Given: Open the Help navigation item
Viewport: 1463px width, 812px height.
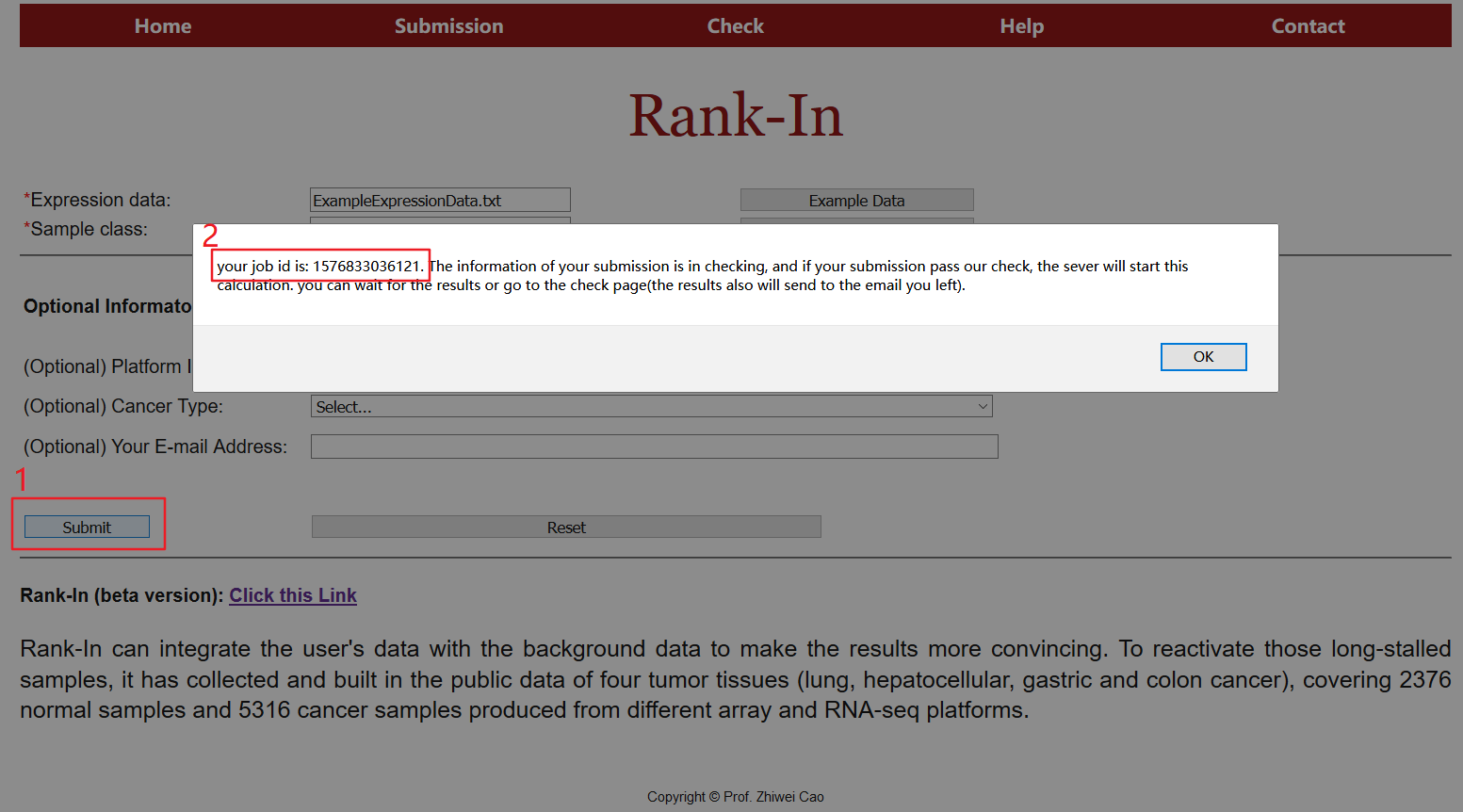Looking at the screenshot, I should click(1022, 26).
